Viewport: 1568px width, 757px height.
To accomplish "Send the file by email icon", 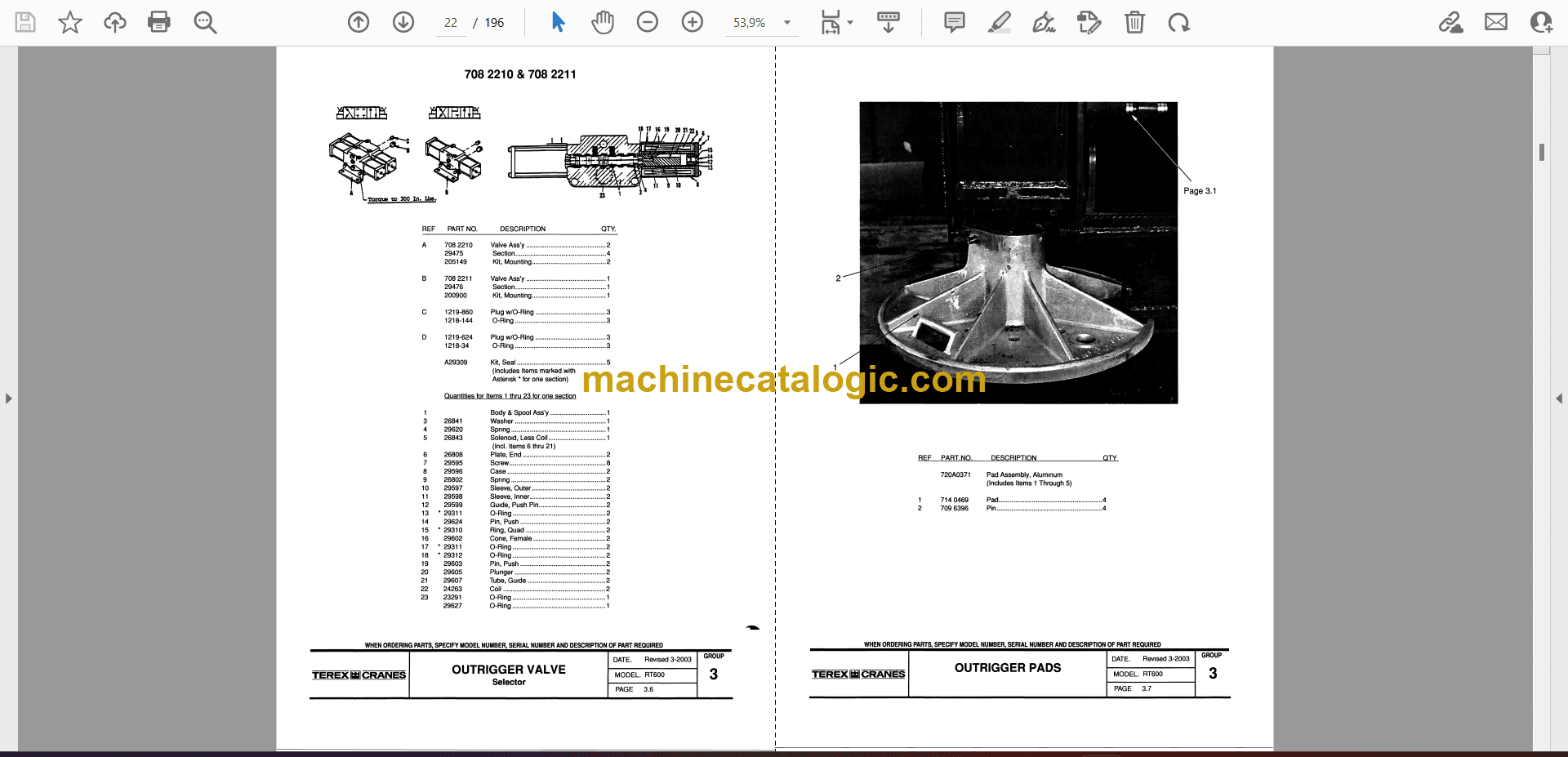I will click(1496, 22).
